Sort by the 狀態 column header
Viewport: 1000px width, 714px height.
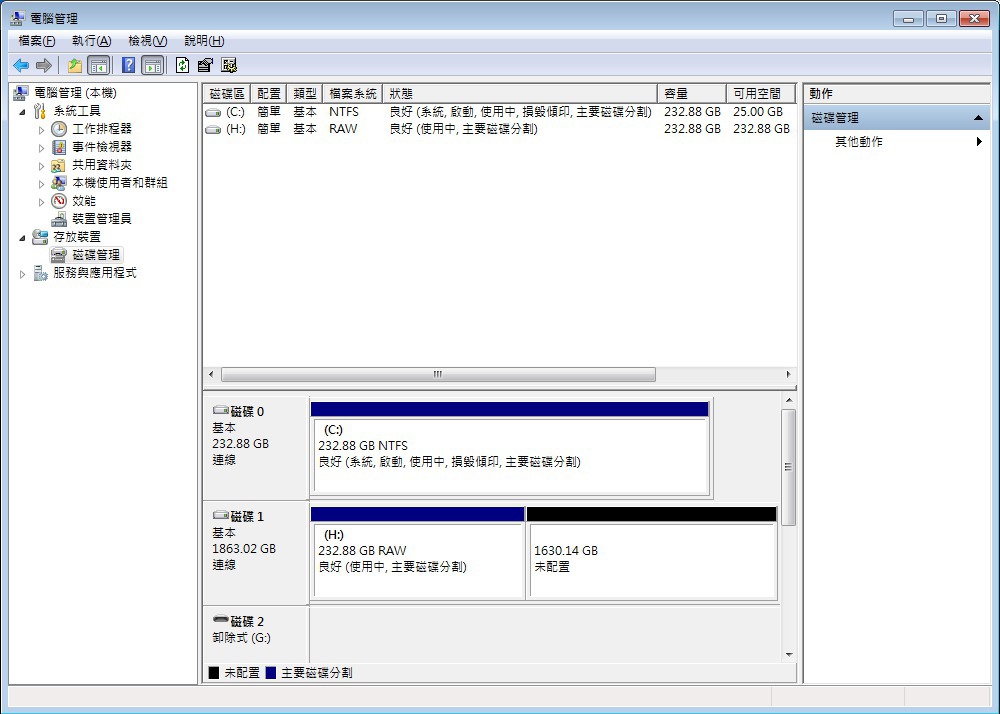point(520,94)
